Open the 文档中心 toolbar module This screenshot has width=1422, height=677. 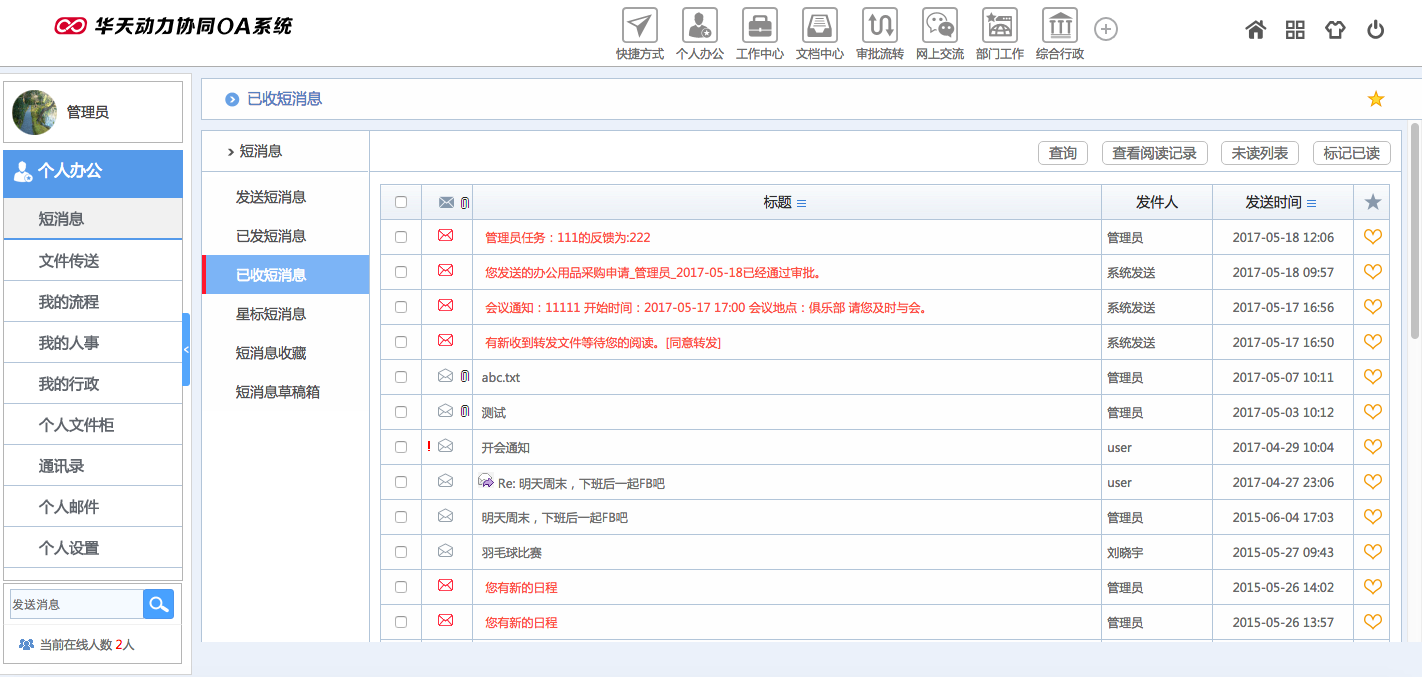pyautogui.click(x=819, y=30)
